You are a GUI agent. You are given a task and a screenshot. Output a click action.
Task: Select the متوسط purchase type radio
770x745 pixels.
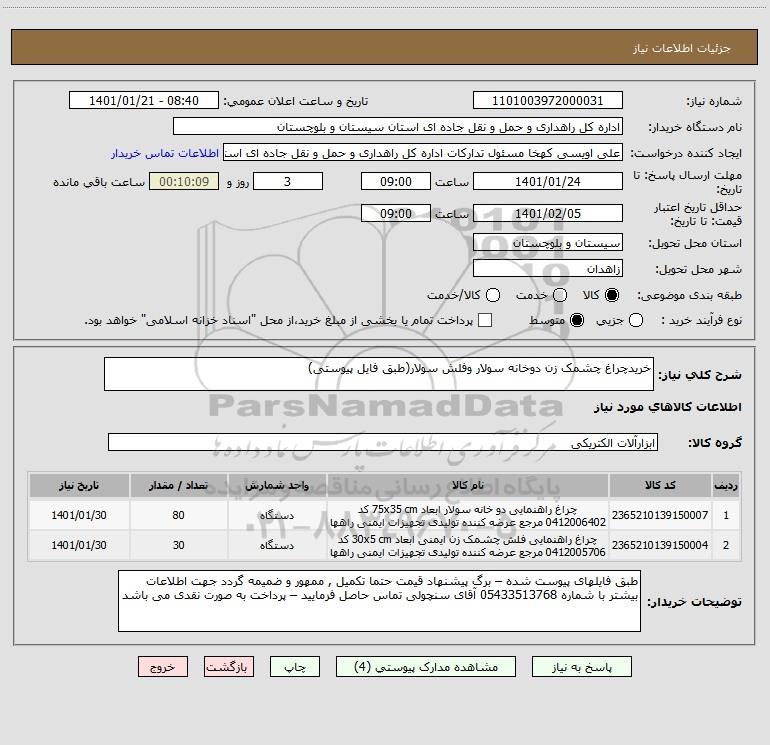(577, 320)
